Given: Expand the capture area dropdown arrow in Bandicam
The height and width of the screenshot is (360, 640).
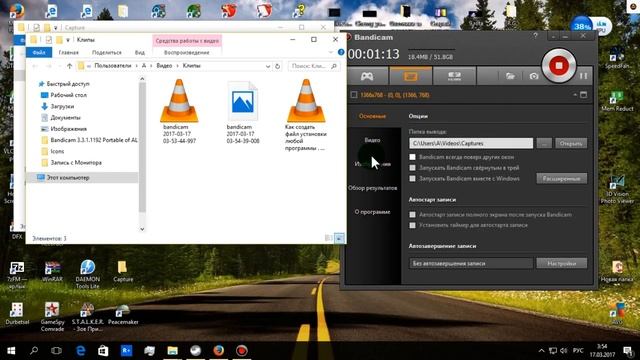Looking at the screenshot, I should [x=575, y=95].
